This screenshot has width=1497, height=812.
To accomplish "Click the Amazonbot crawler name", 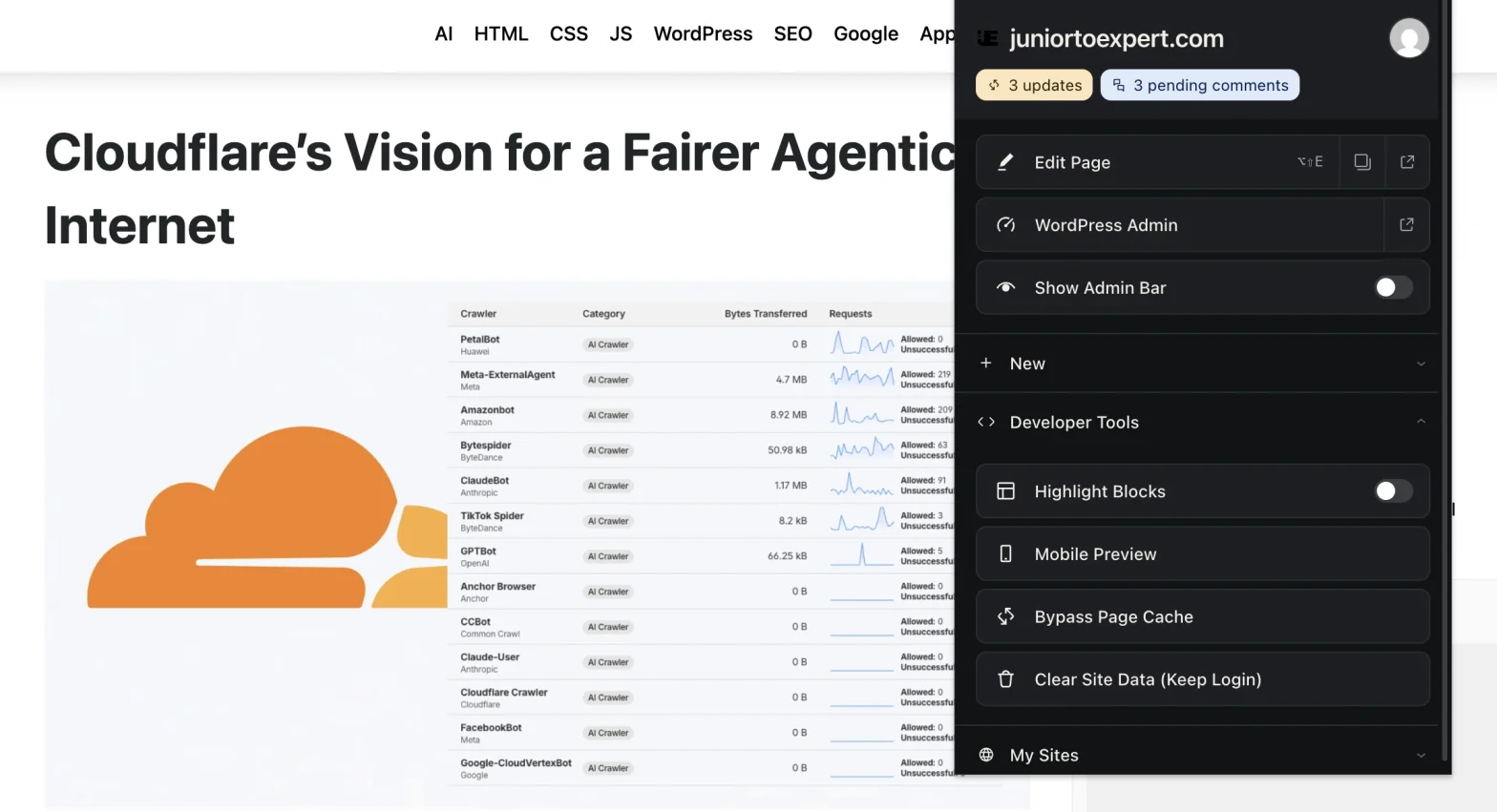I will click(487, 410).
